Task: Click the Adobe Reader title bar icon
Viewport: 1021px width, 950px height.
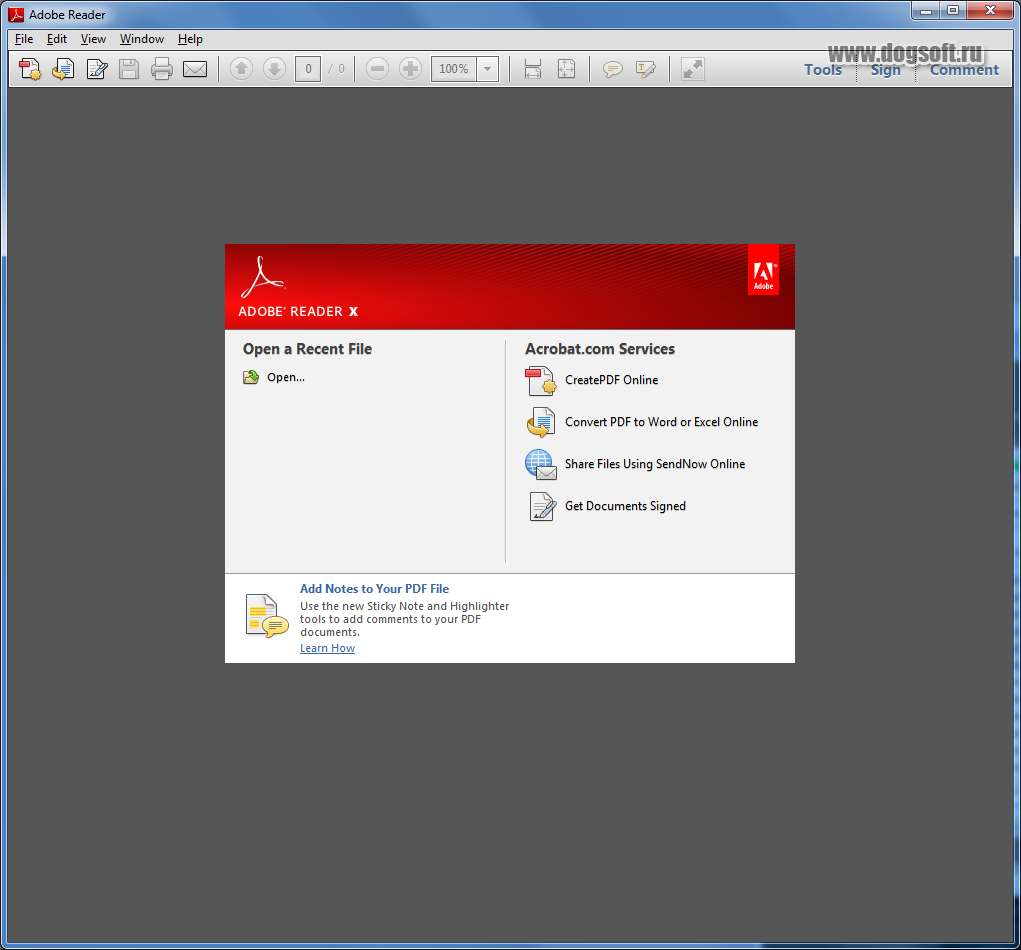Action: (16, 14)
